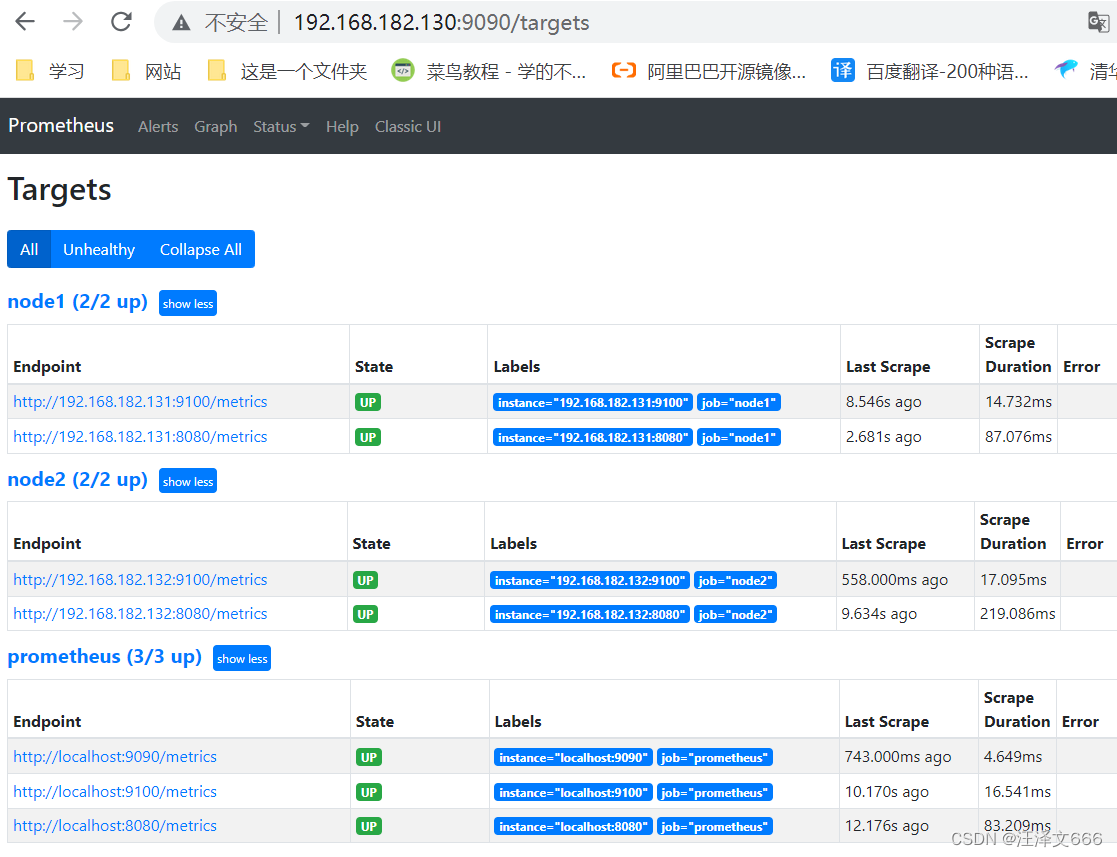Open the 这是一个文件夹 bookmark folder
Screen dimensions: 1117x857
[x=287, y=71]
